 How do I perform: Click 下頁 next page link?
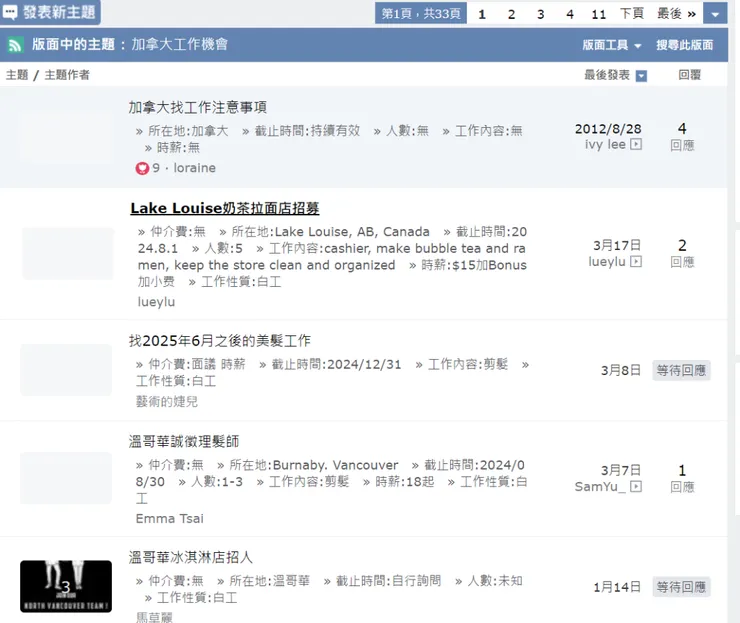pyautogui.click(x=631, y=14)
